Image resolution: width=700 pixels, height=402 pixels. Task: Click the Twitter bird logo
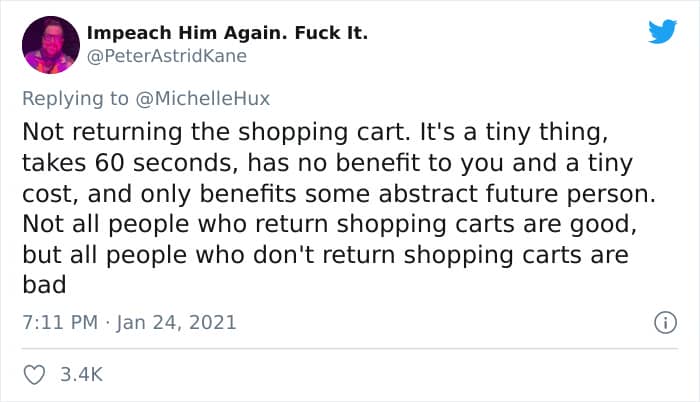click(662, 31)
